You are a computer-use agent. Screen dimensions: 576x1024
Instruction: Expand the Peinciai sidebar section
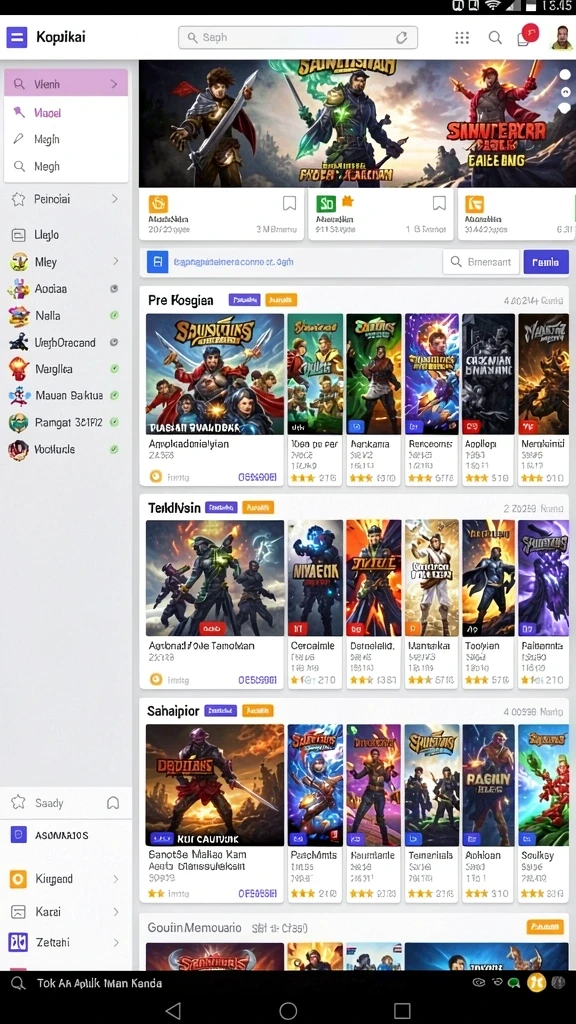115,199
